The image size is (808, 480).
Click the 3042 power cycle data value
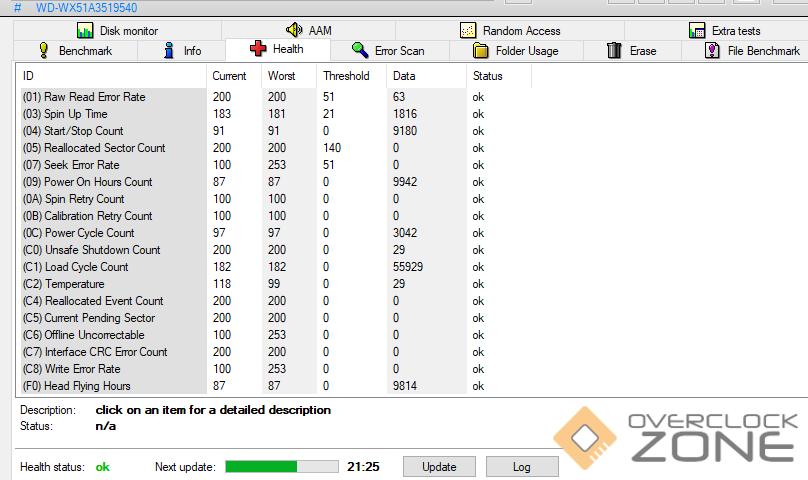405,233
